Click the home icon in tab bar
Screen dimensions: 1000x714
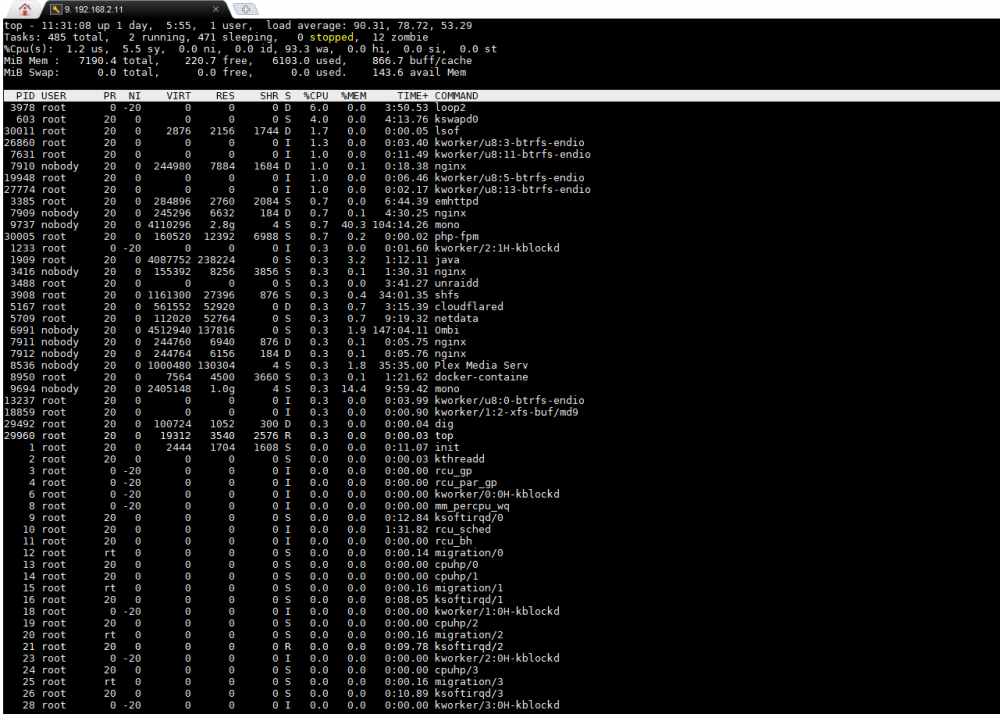point(24,9)
